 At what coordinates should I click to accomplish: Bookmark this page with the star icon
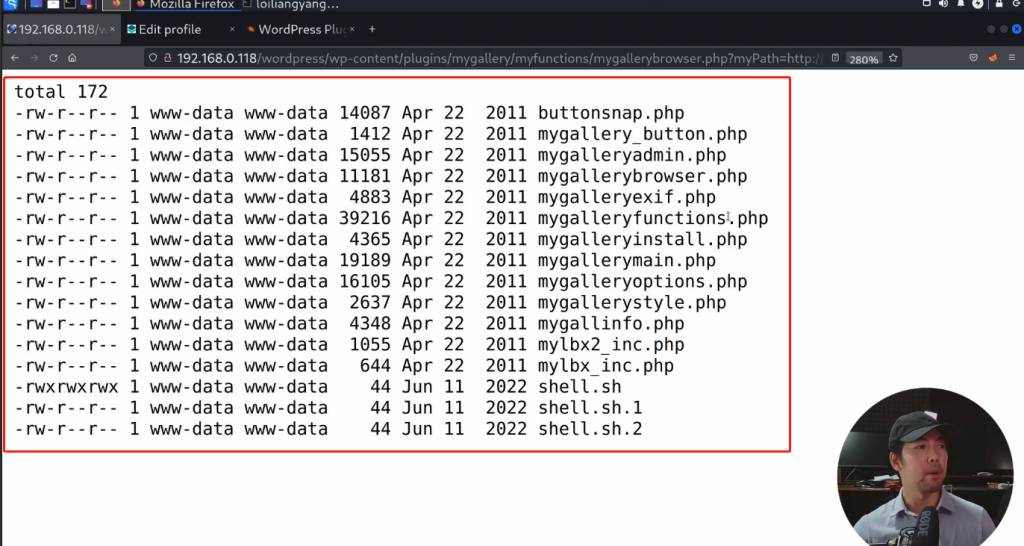point(893,58)
